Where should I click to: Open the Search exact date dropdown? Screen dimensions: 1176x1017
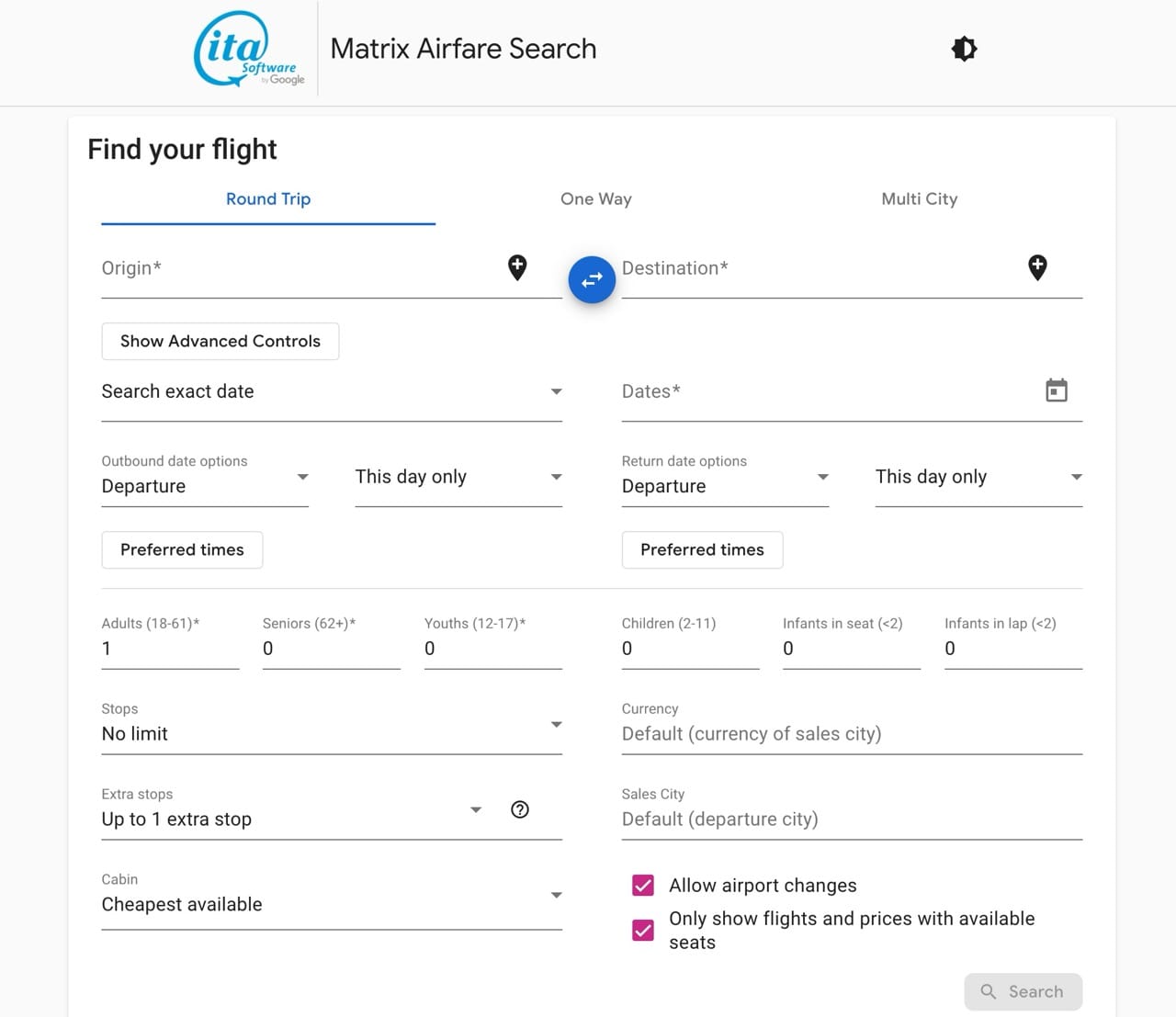pyautogui.click(x=556, y=391)
